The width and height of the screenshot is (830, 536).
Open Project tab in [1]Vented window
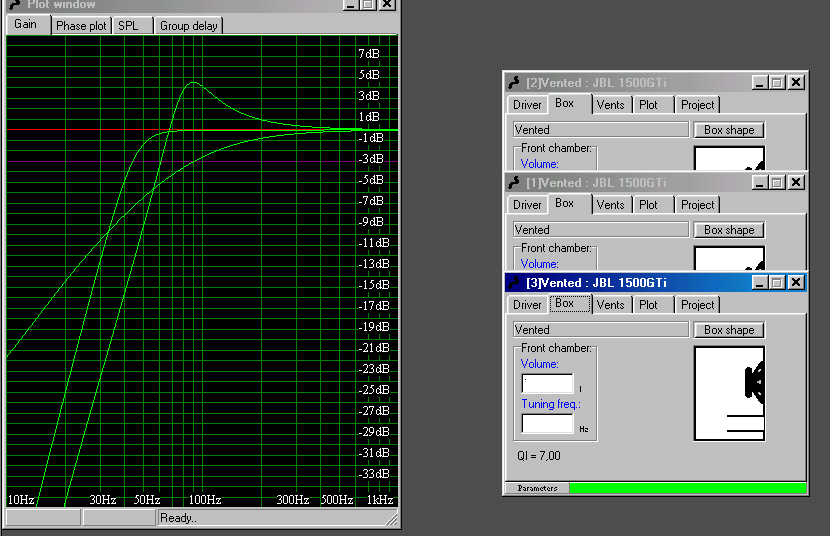point(697,205)
